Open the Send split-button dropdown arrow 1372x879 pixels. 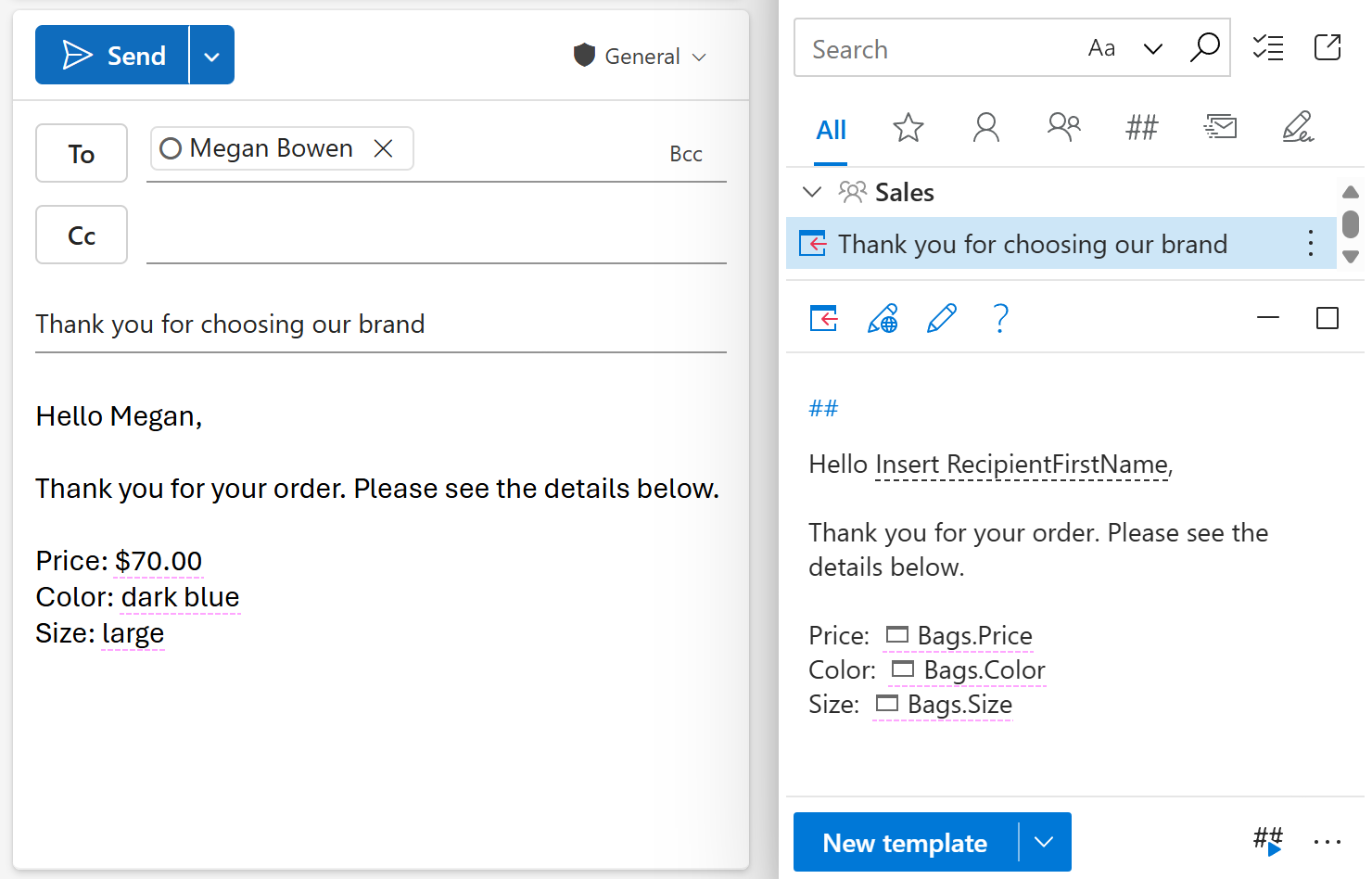[211, 55]
